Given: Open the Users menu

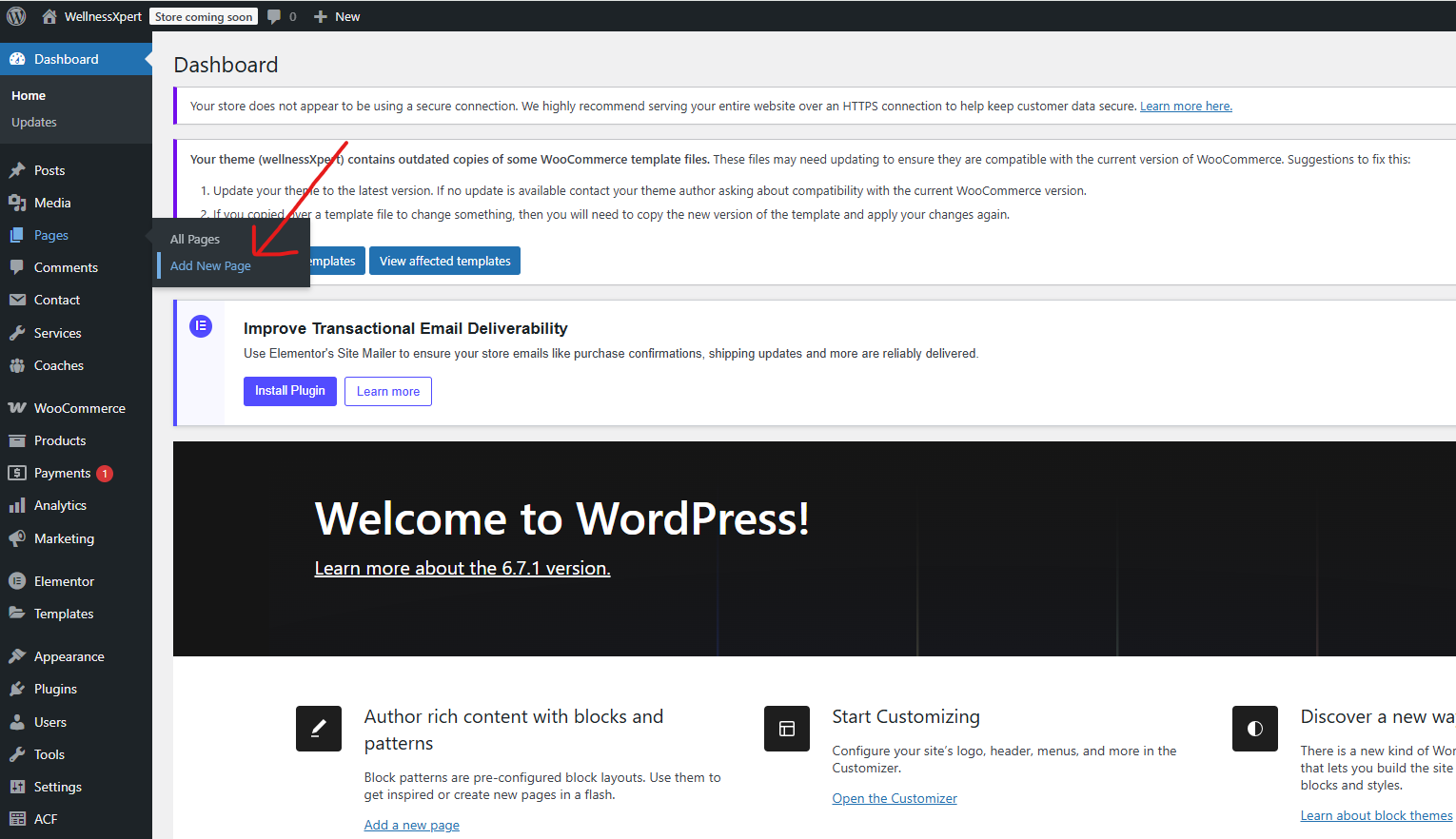Looking at the screenshot, I should click(x=76, y=722).
